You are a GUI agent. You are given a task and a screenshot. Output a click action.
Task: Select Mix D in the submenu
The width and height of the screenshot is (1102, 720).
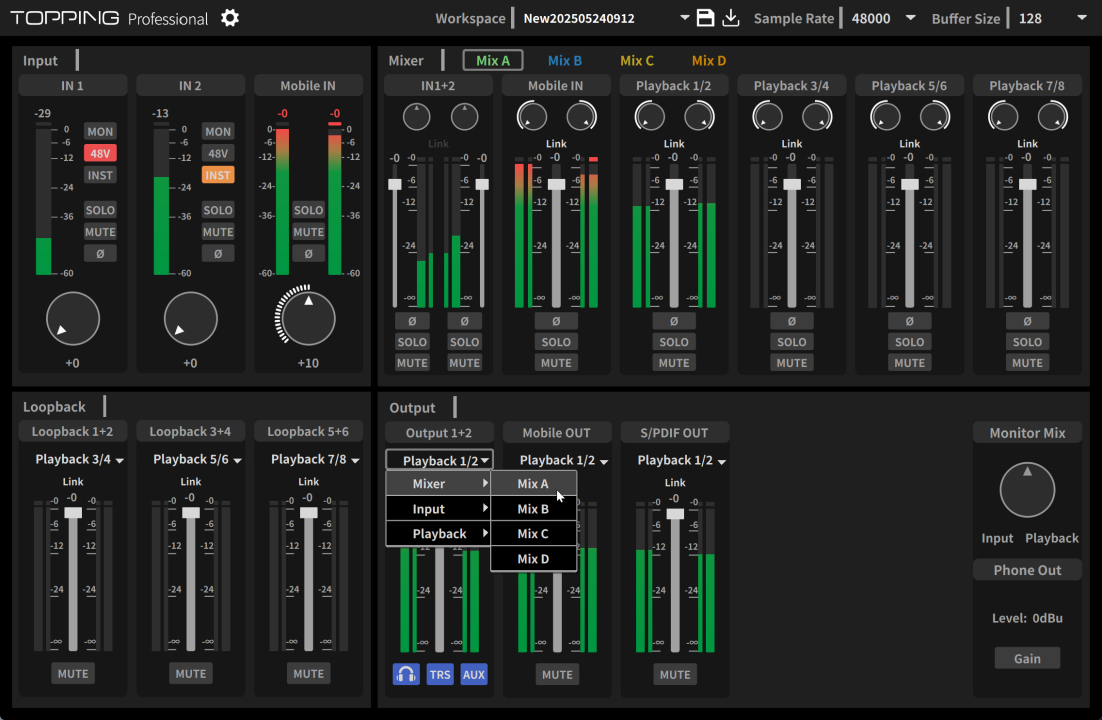tap(533, 559)
